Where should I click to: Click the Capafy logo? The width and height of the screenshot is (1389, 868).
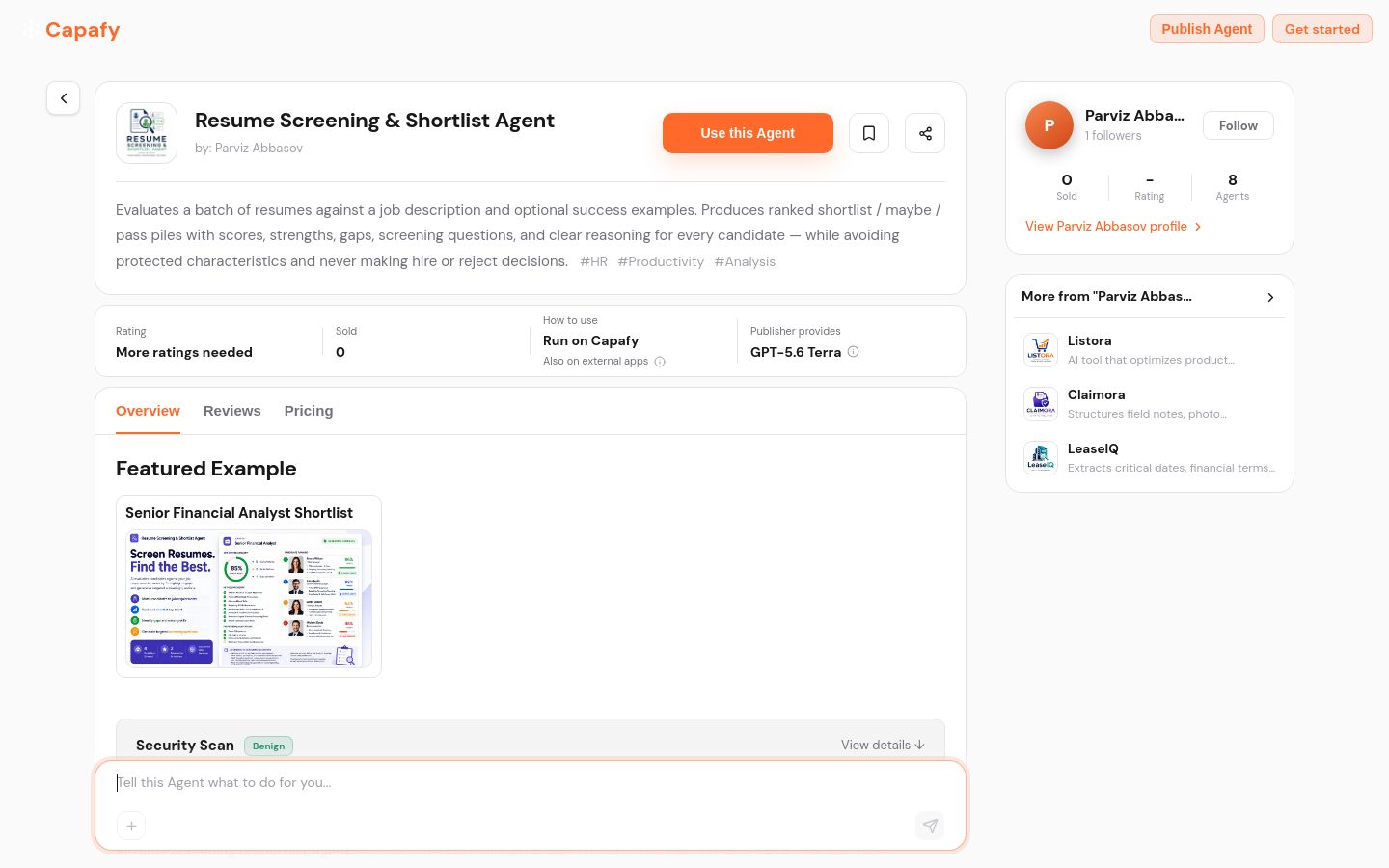pyautogui.click(x=72, y=30)
